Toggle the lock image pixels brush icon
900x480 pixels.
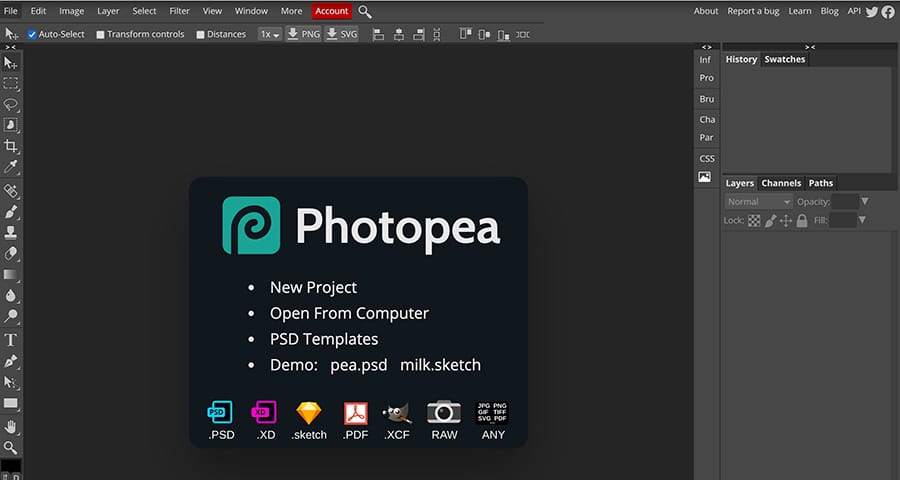pyautogui.click(x=770, y=220)
